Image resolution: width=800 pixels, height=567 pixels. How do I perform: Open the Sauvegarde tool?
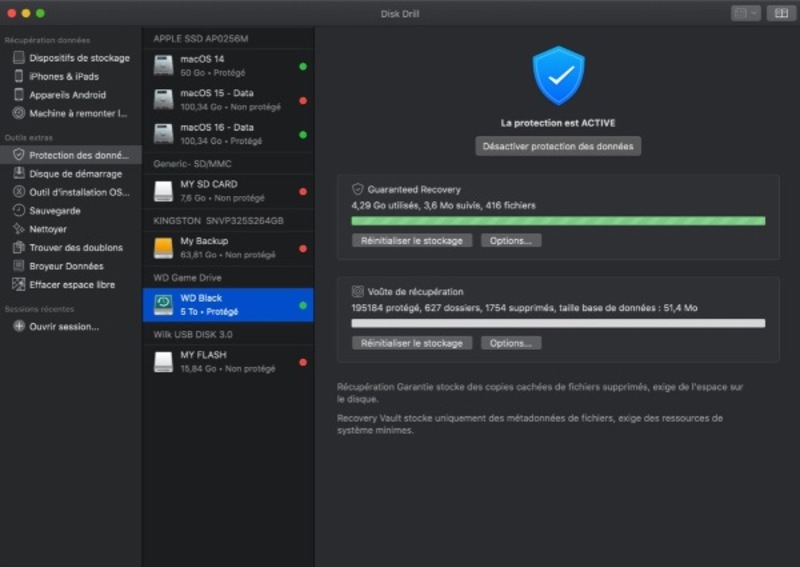coord(71,210)
